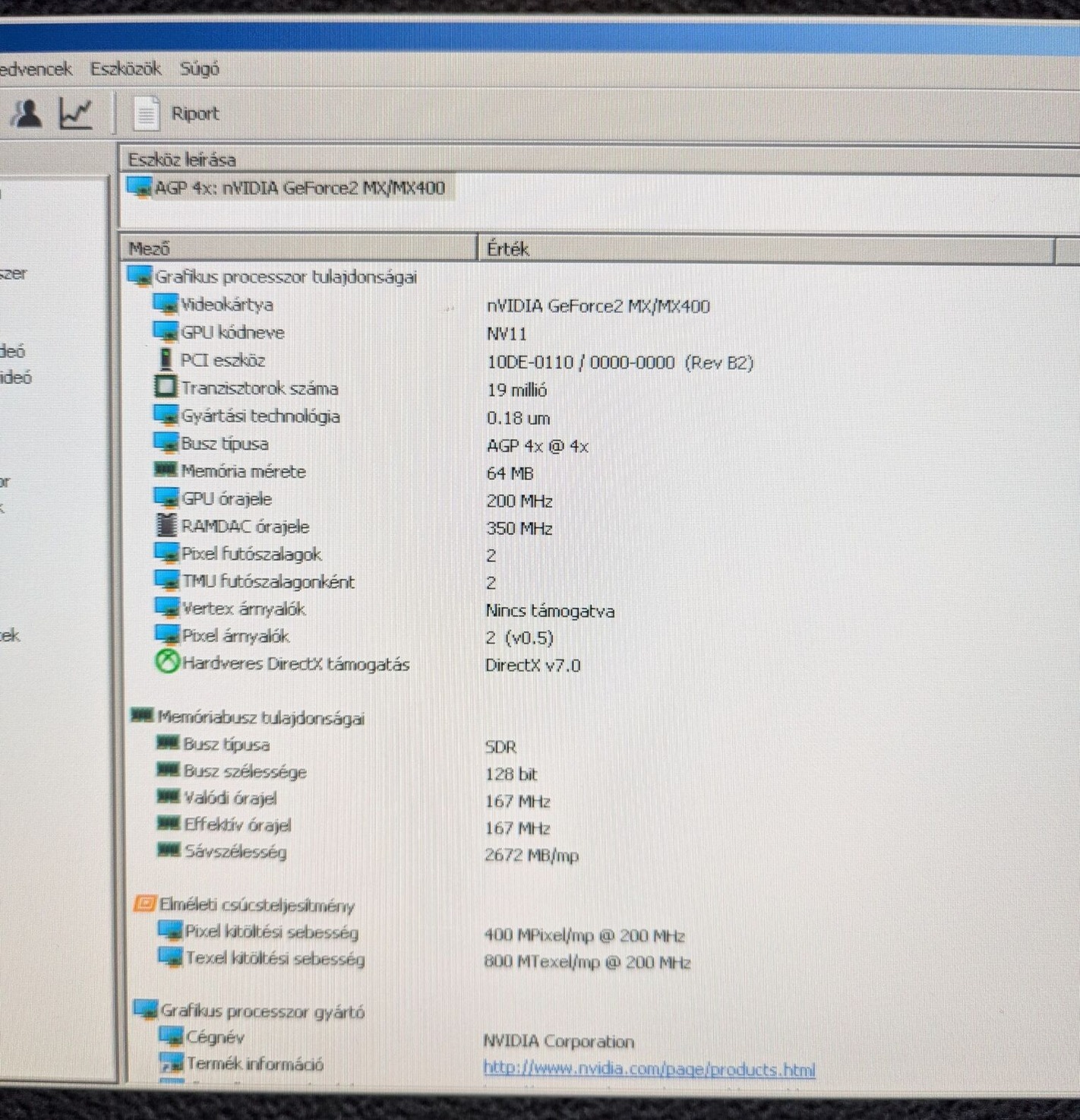Screen dimensions: 1080x1120
Task: Select the AGP 4x @ 4x value
Action: (538, 446)
